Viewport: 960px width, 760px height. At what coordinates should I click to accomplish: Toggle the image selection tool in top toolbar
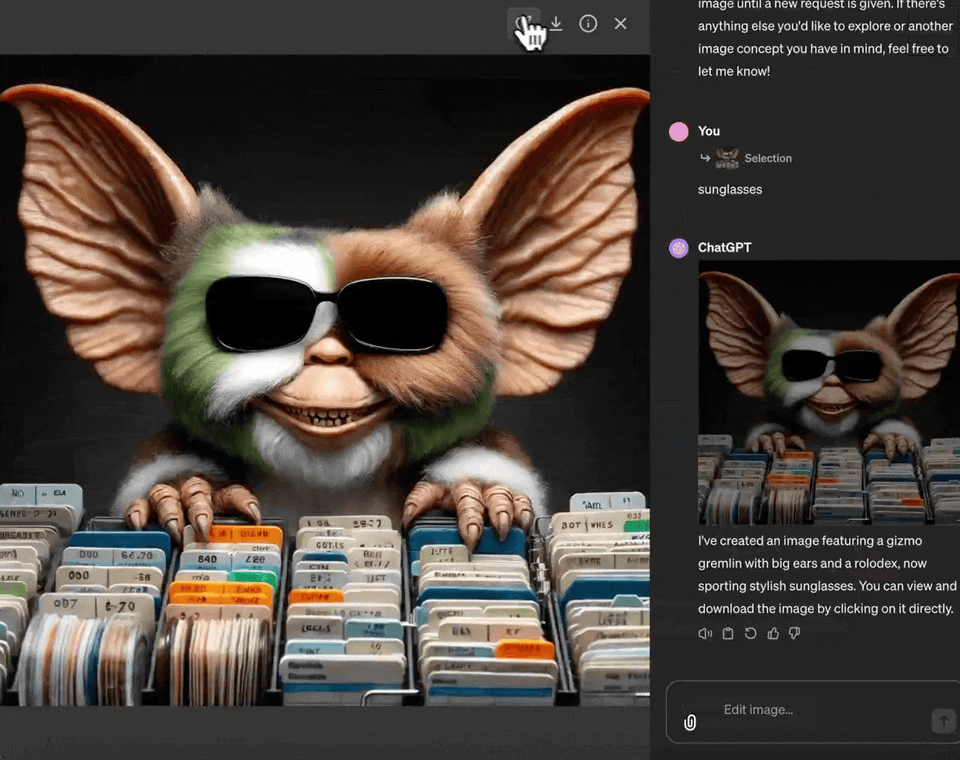tap(524, 24)
